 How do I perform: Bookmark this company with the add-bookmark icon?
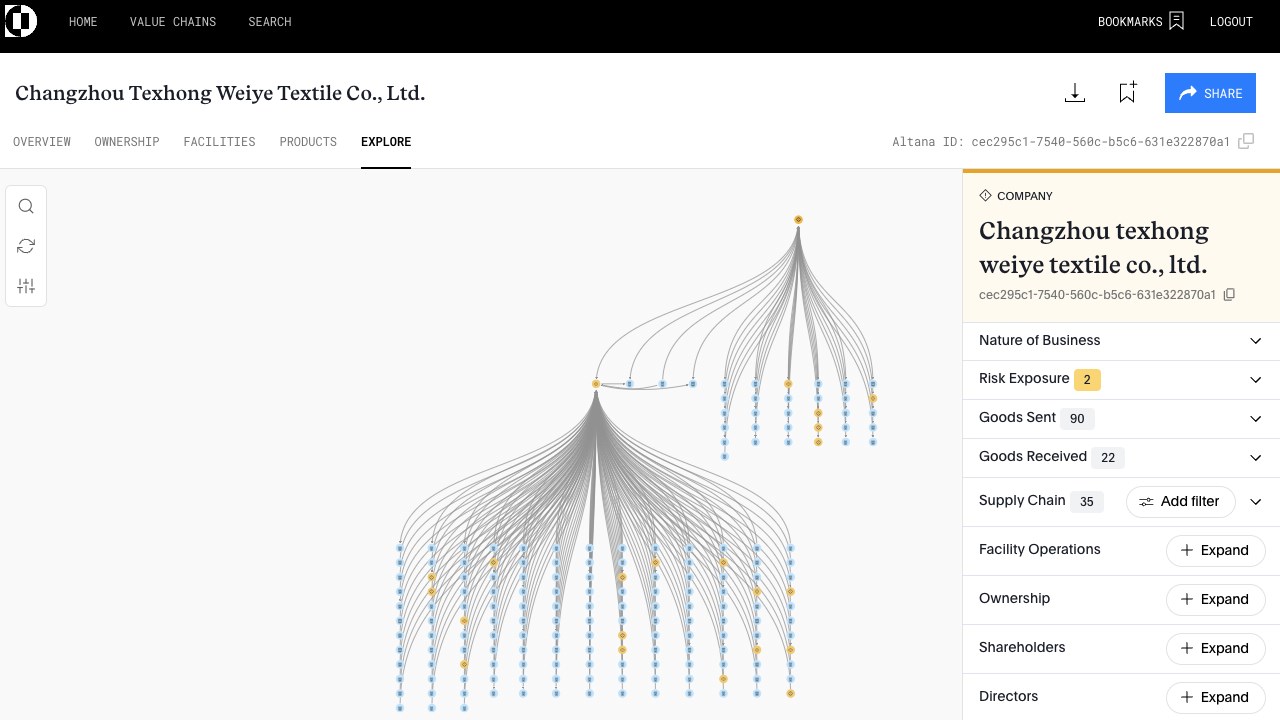1127,93
